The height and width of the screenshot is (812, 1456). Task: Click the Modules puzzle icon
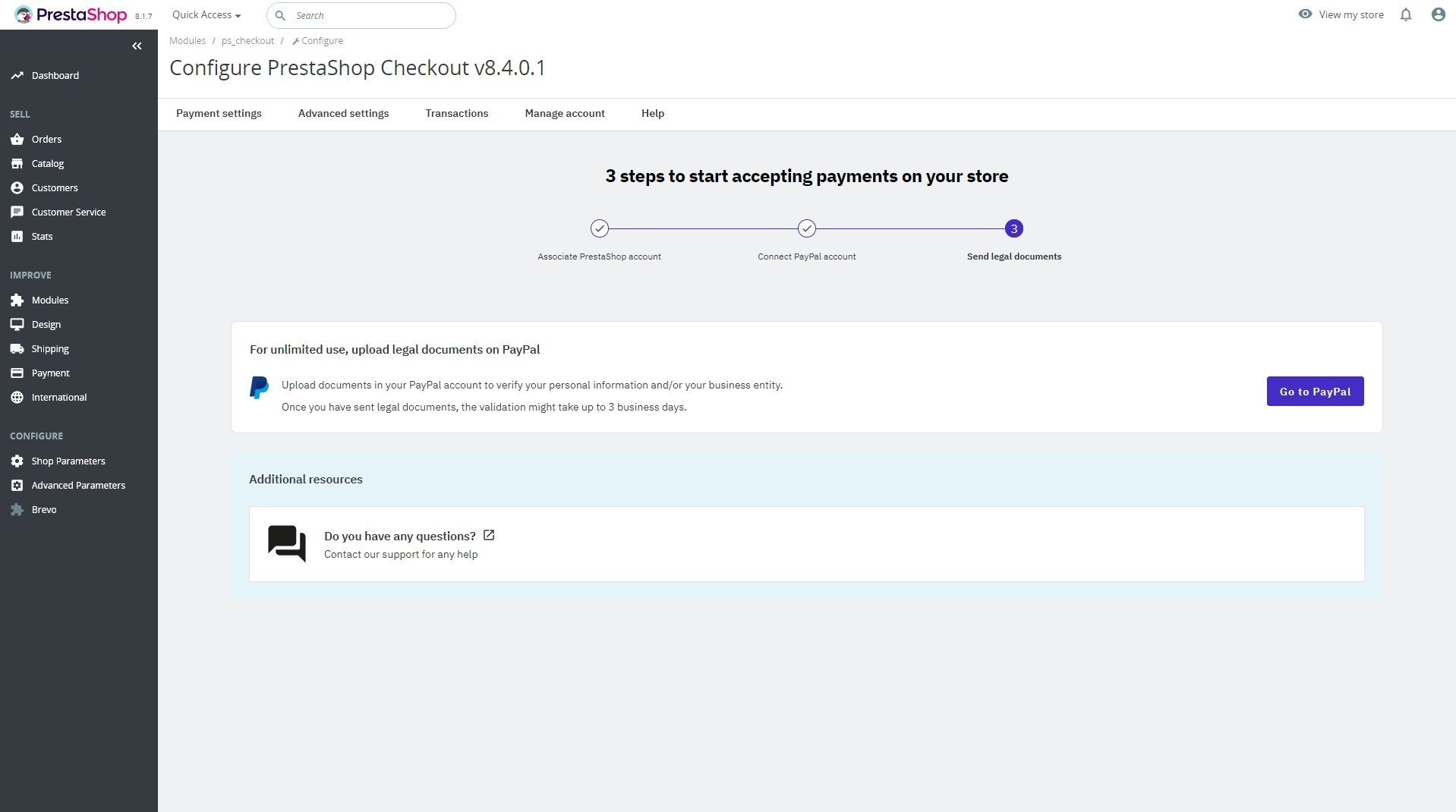point(17,301)
